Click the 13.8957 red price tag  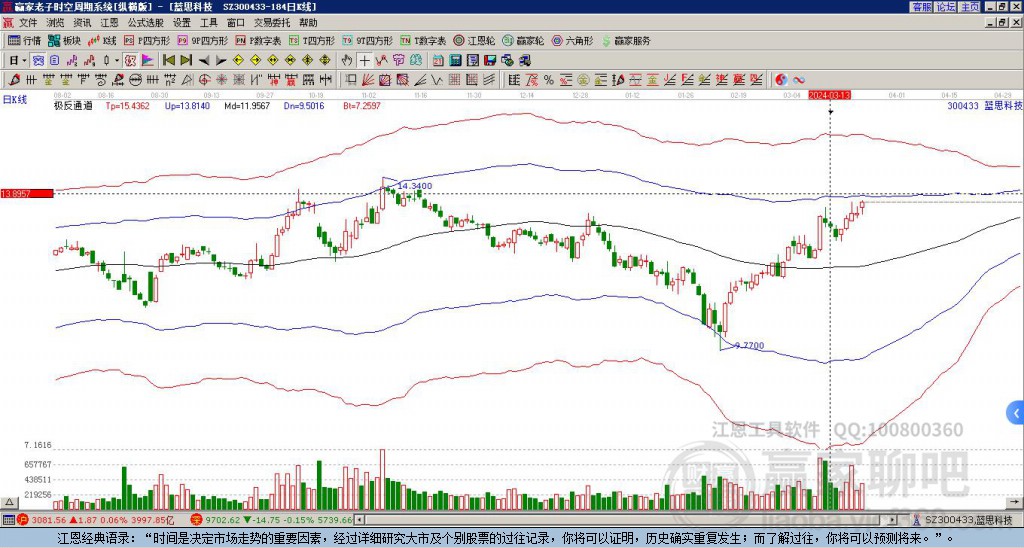tap(27, 194)
